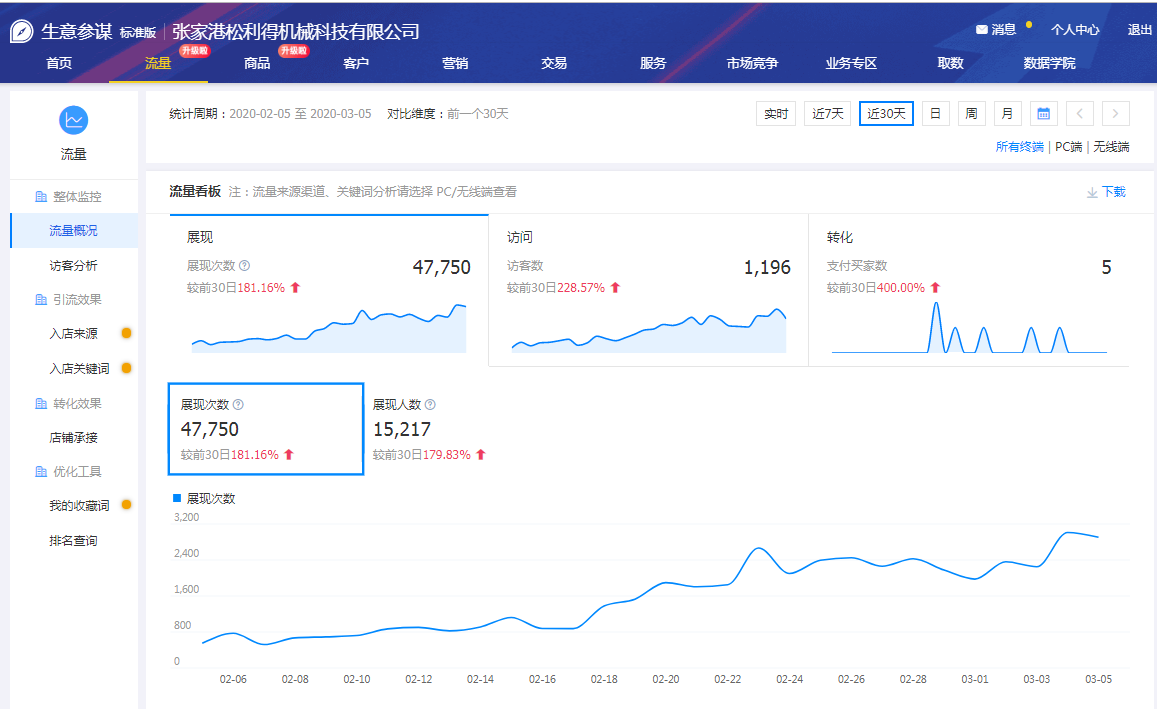
Task: Go to previous period arrow
Action: tap(1080, 114)
